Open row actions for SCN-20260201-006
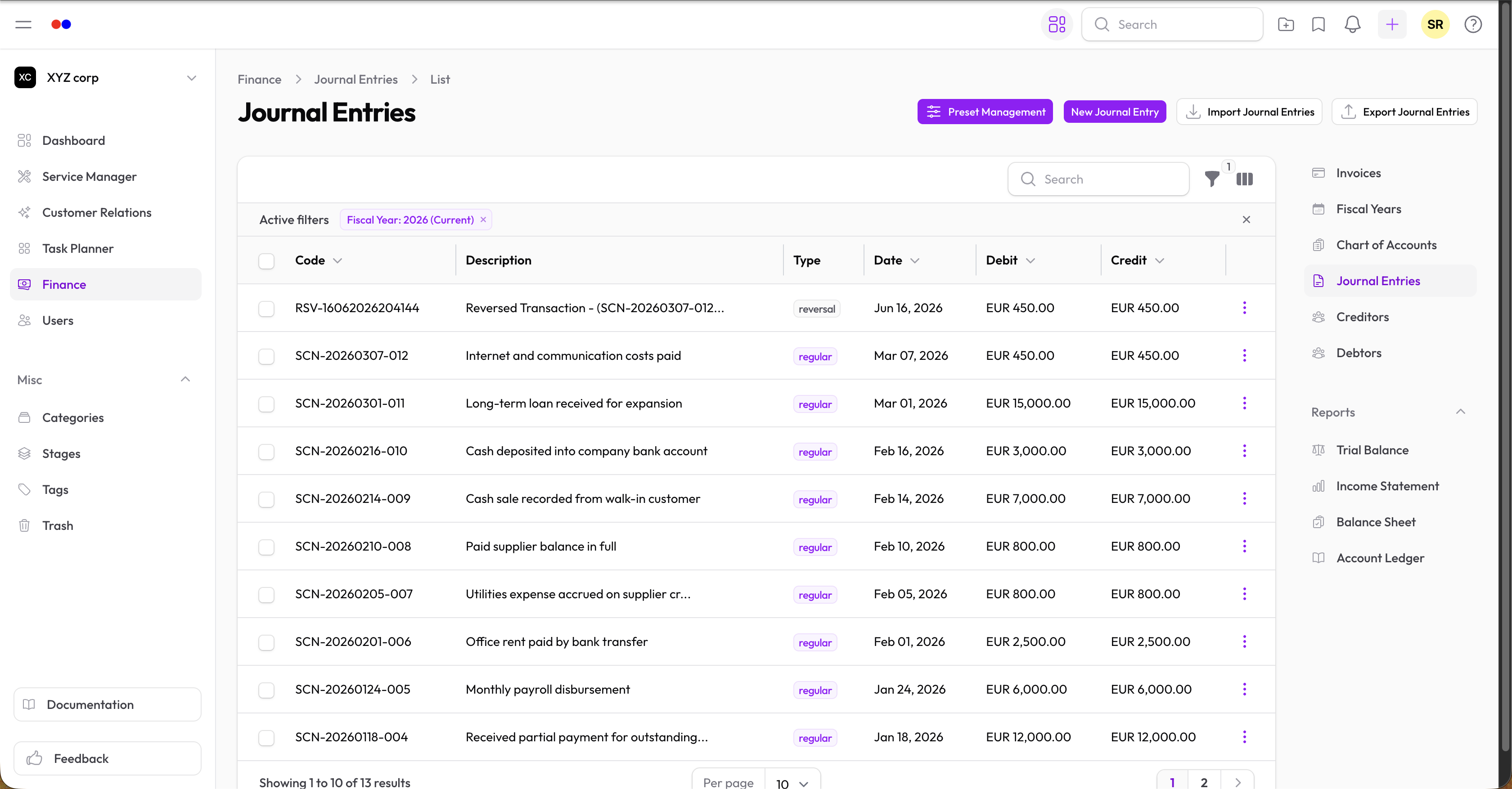 [1244, 642]
